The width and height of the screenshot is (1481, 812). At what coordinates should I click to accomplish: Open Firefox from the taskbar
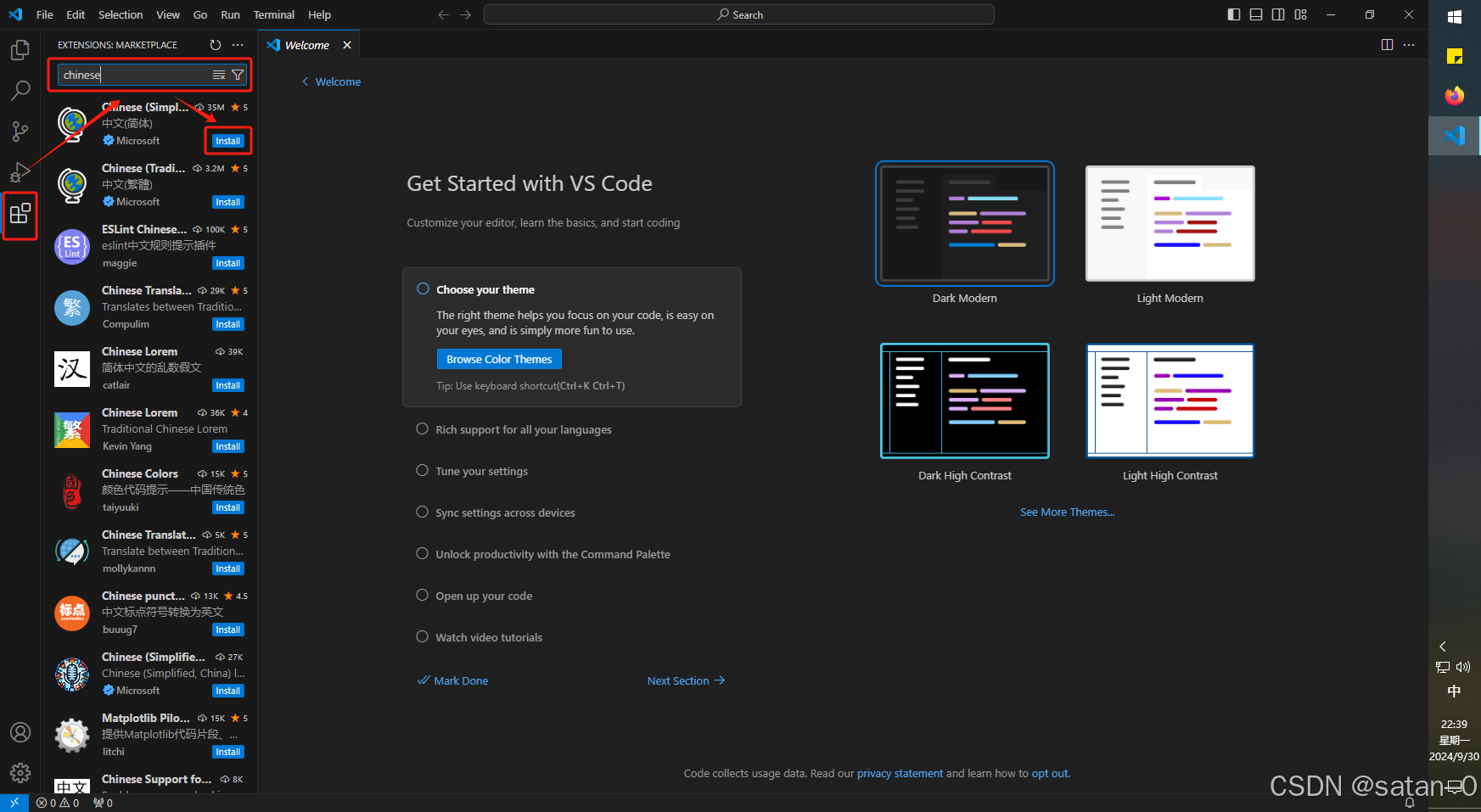[1455, 96]
